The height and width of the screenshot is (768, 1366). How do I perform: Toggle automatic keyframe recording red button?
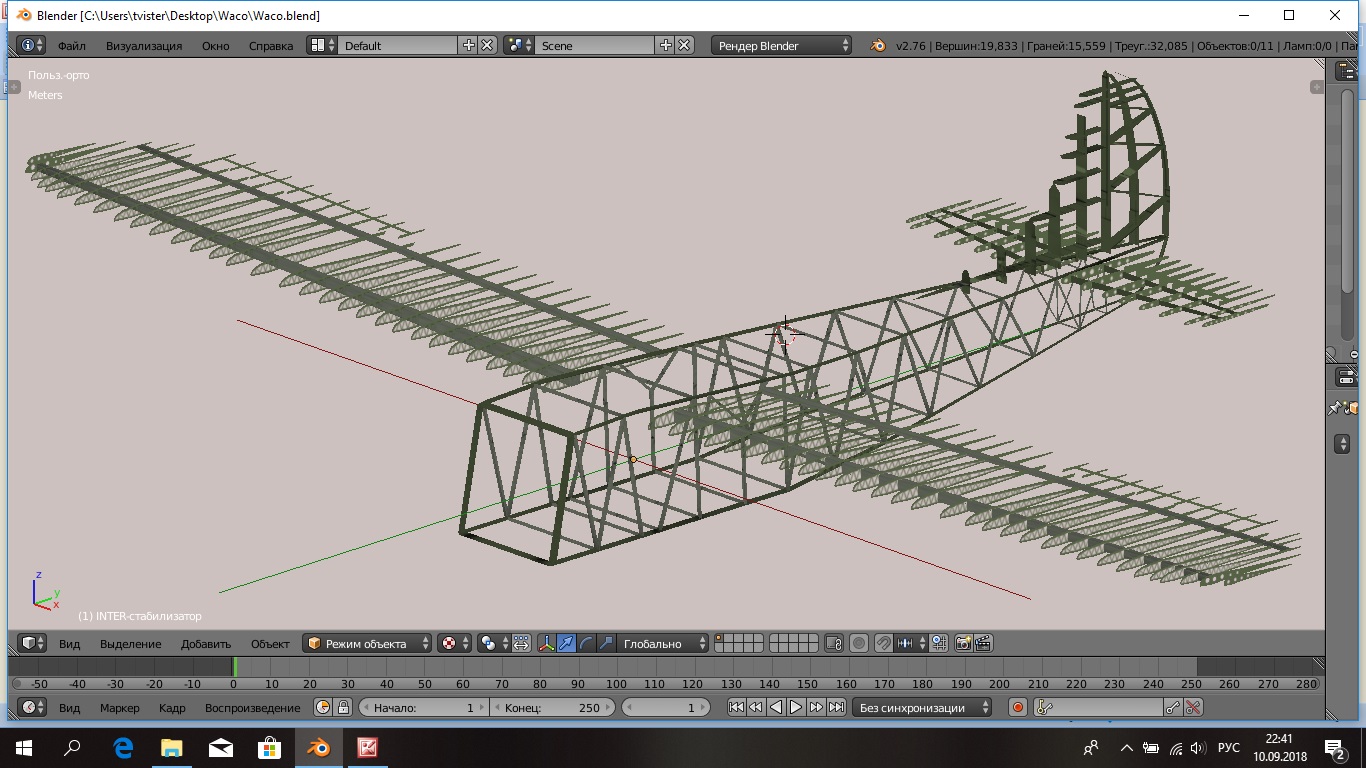point(1018,707)
